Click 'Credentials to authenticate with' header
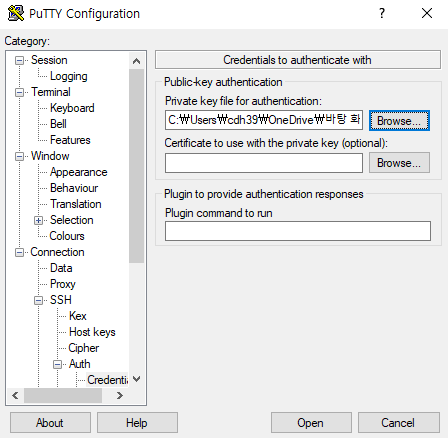 tap(298, 60)
